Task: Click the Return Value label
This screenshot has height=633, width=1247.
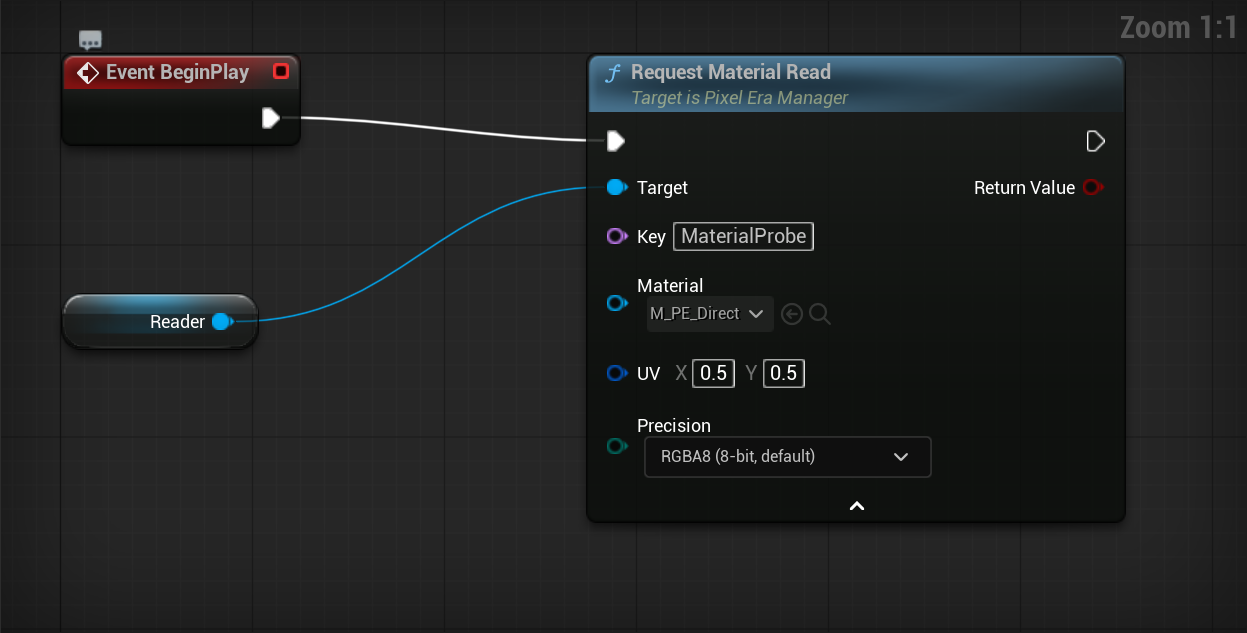Action: tap(1024, 187)
